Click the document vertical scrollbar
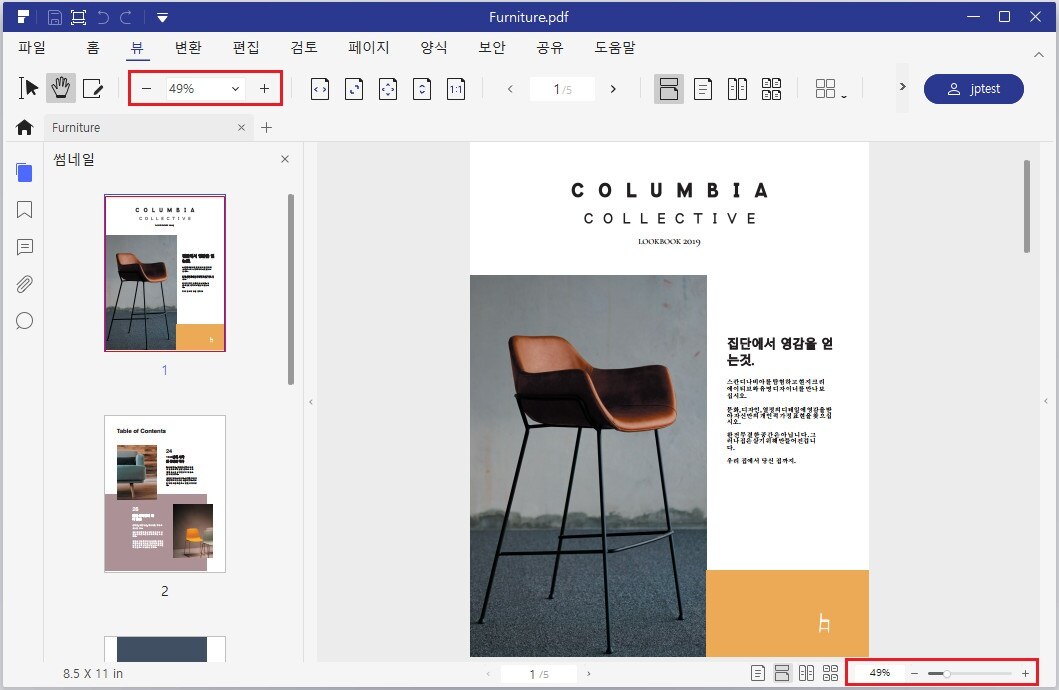Screen dimensions: 1059x690 pos(1027,206)
